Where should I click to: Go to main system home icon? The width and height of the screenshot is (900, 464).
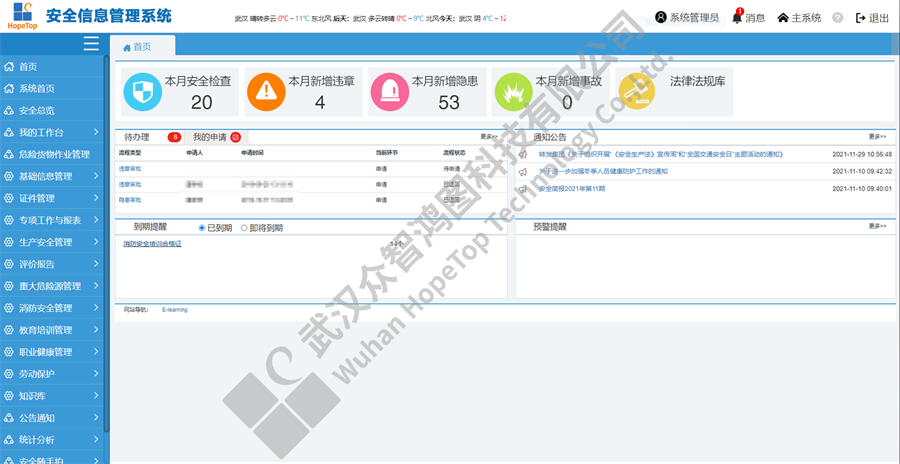coord(783,18)
